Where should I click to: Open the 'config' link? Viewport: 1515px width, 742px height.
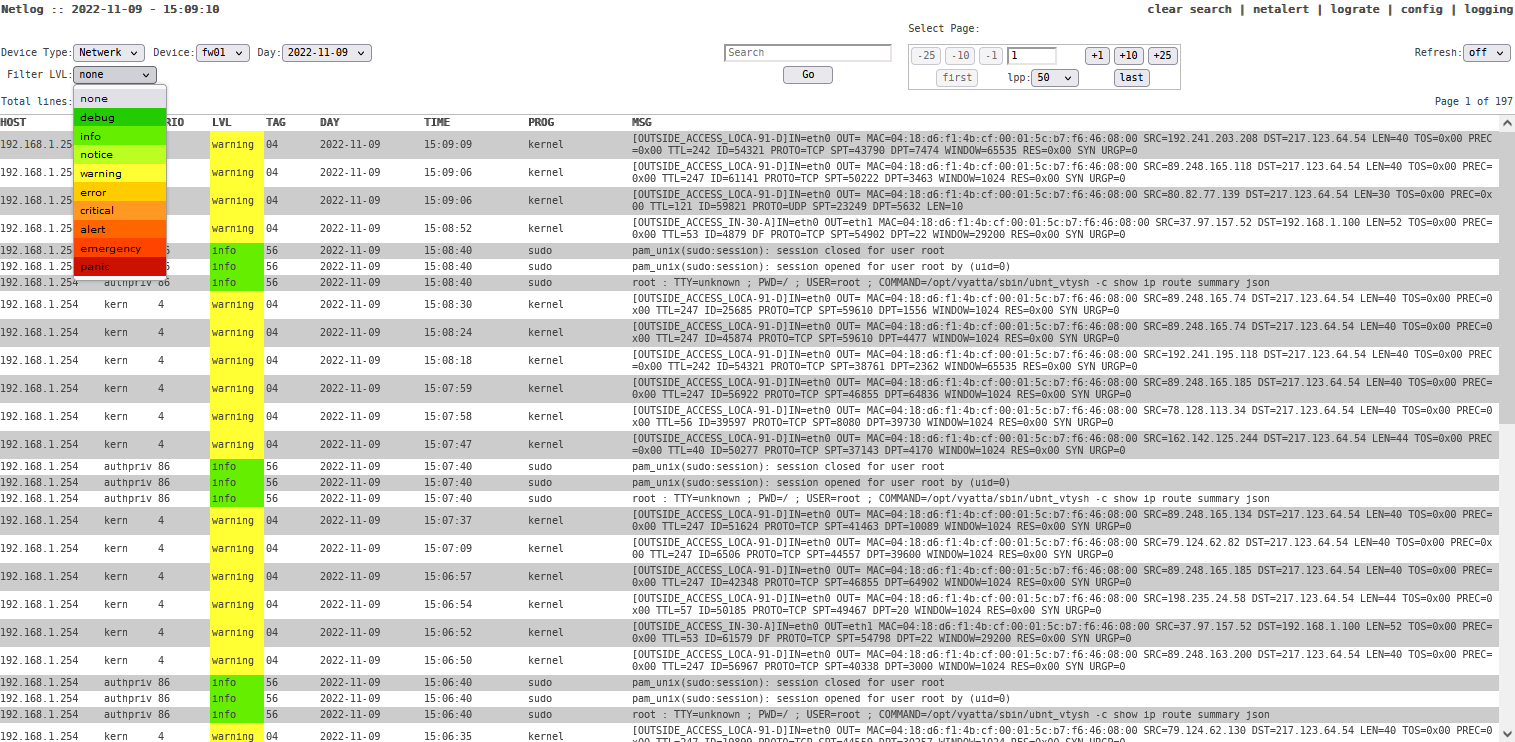pyautogui.click(x=1421, y=9)
